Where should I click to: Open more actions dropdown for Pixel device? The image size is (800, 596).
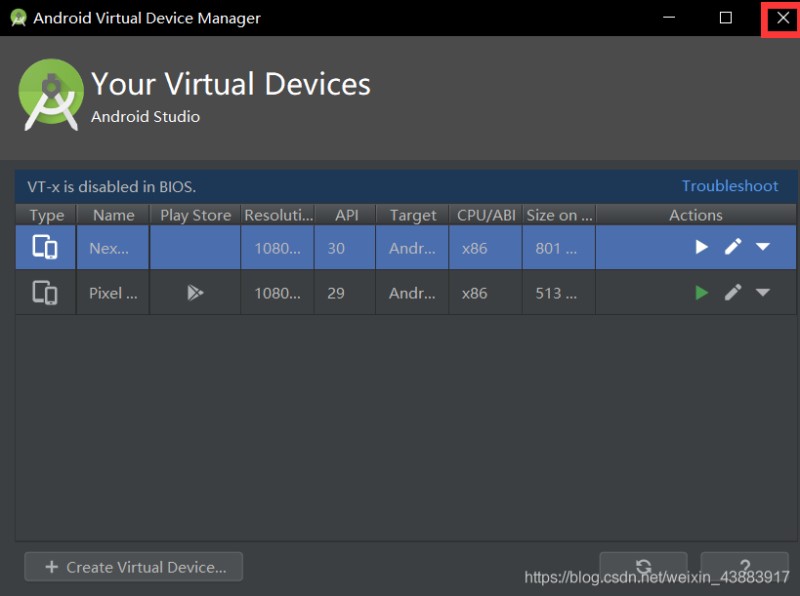[763, 293]
